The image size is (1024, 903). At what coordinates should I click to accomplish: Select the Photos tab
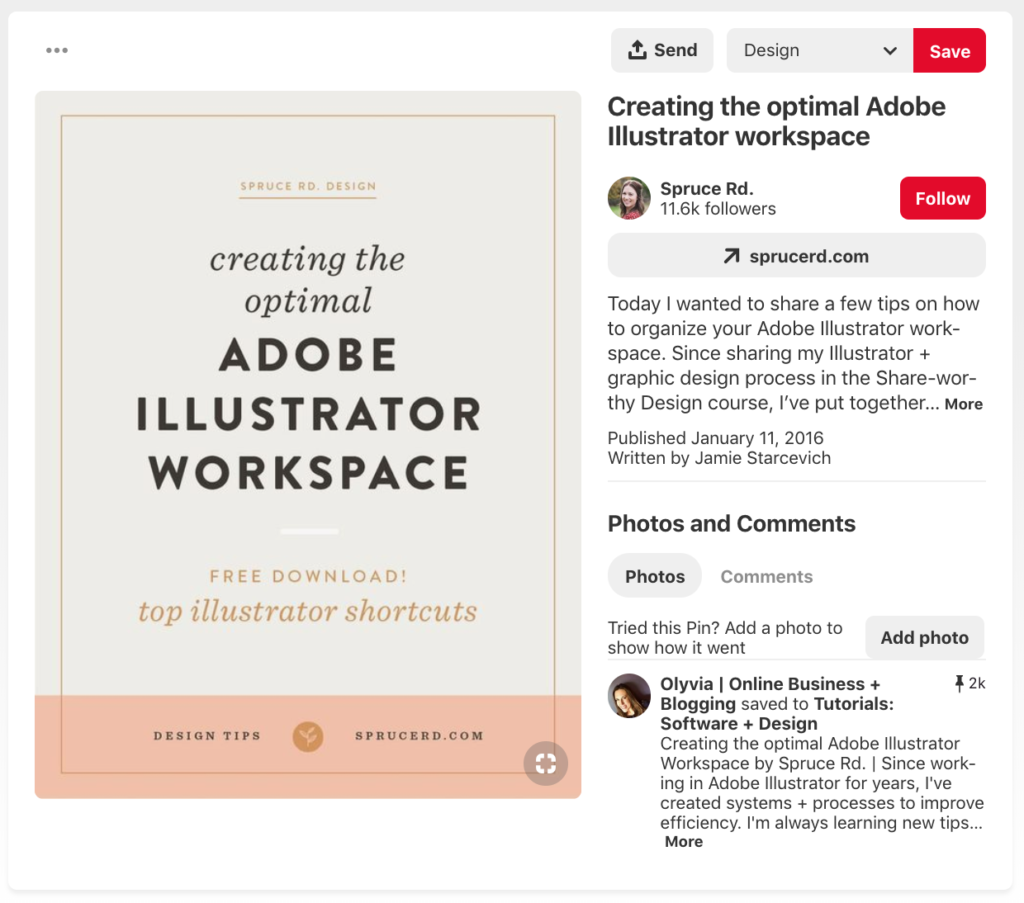[x=654, y=576]
